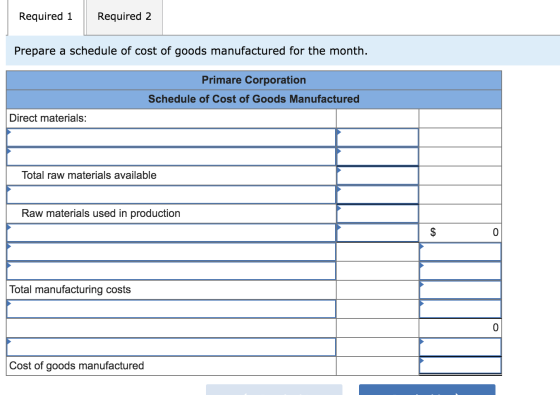
Task: Click the amount field for Total manufacturing costs
Action: (x=460, y=290)
